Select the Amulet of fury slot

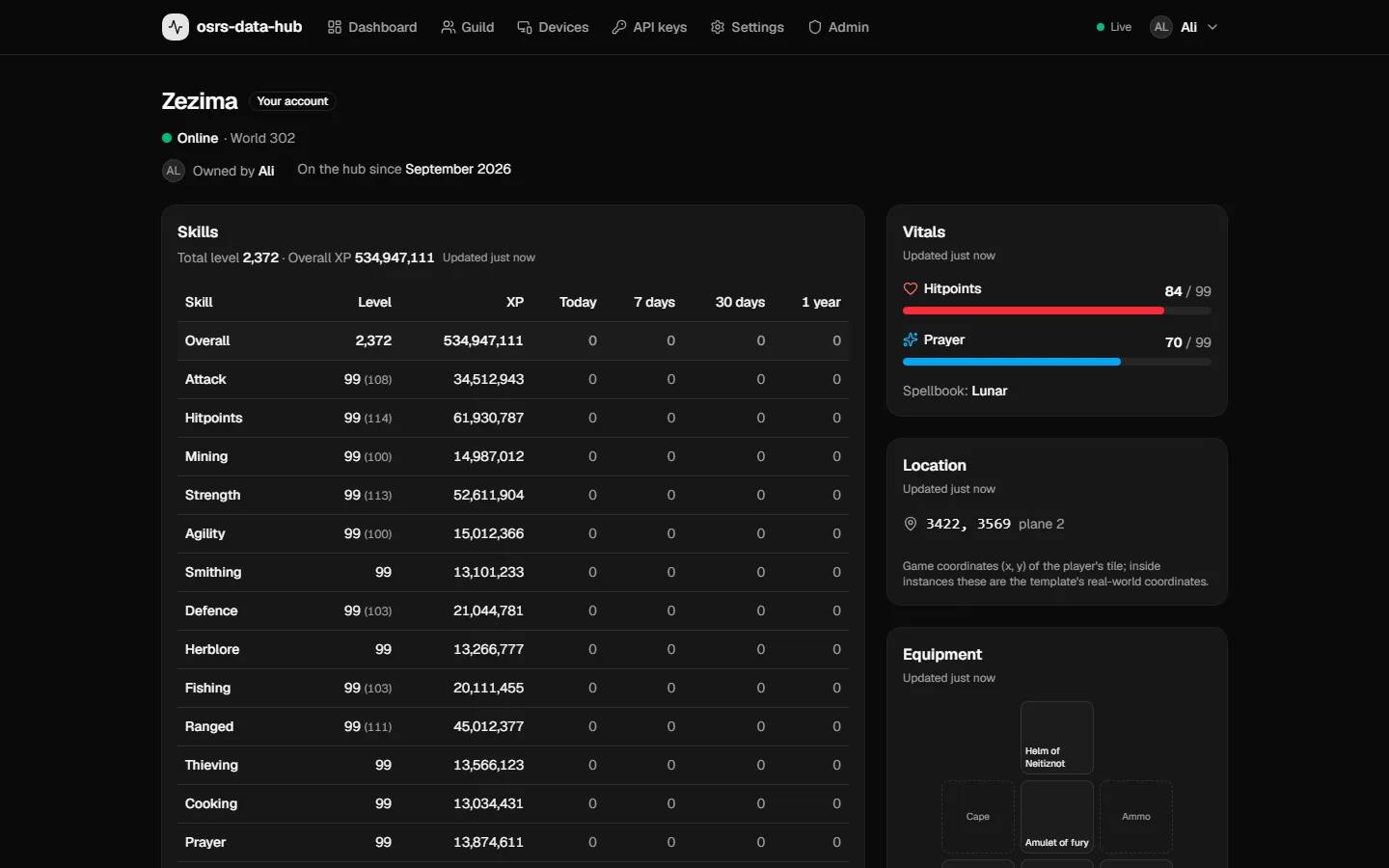coord(1057,817)
